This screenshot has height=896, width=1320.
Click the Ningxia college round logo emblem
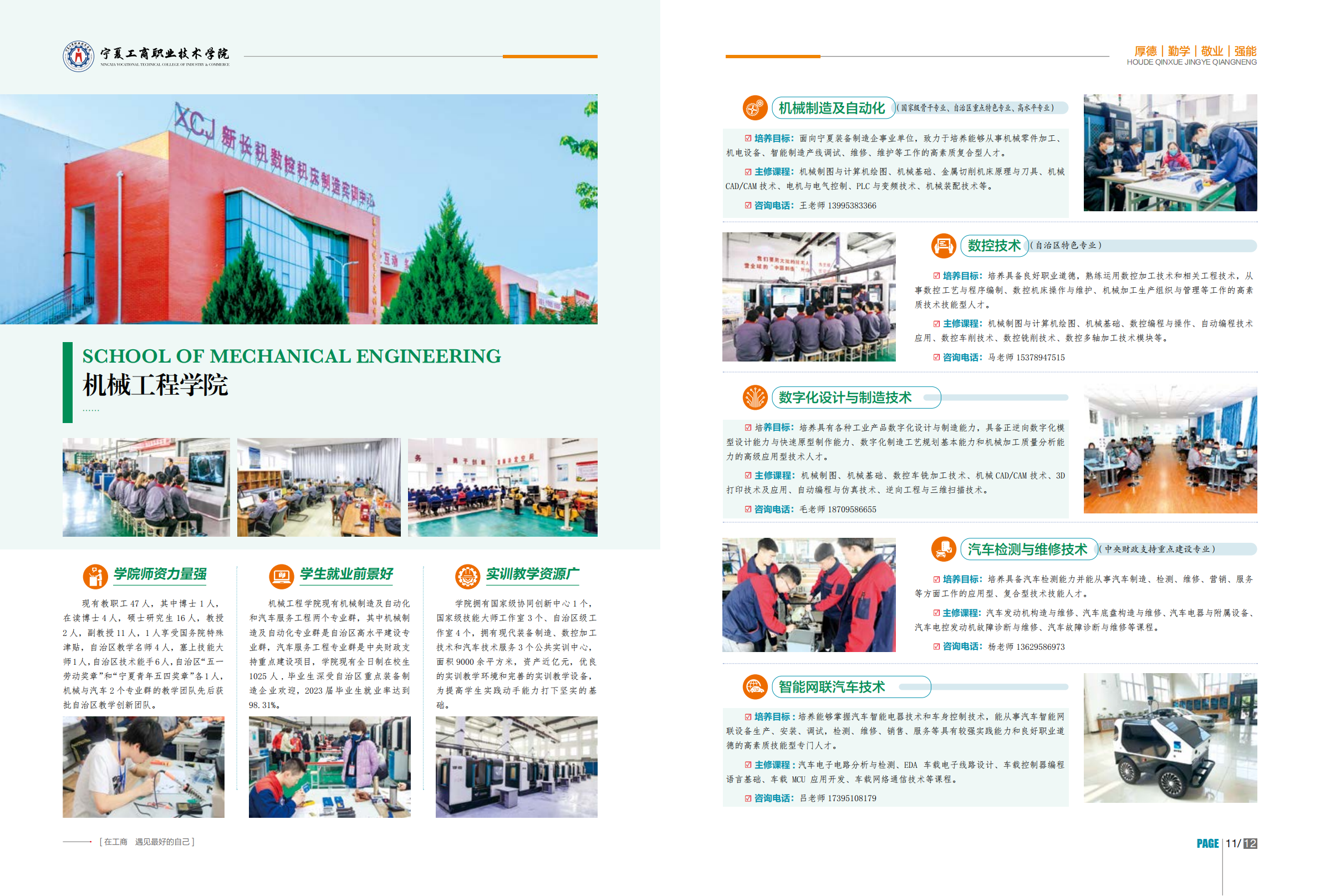(x=78, y=56)
